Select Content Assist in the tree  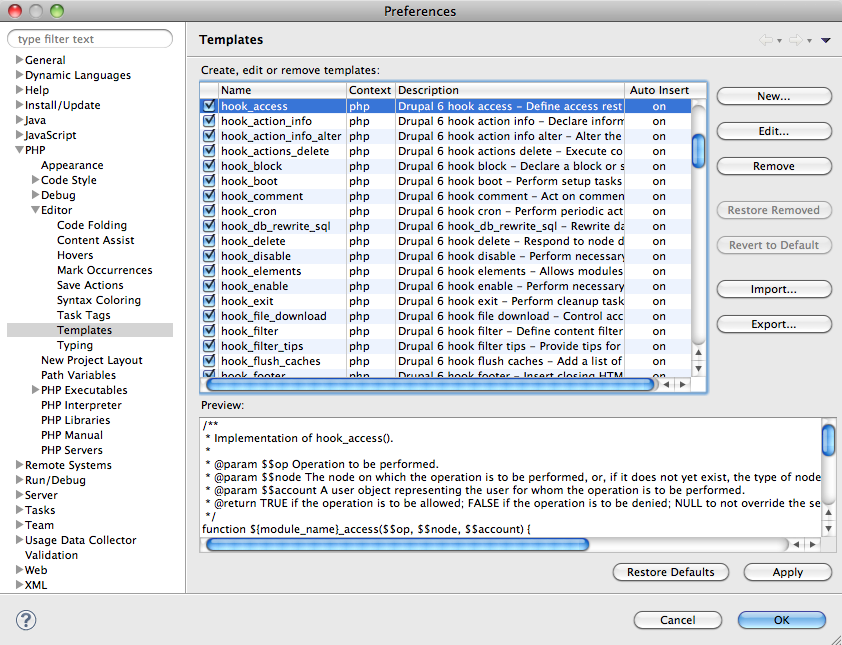click(x=96, y=240)
